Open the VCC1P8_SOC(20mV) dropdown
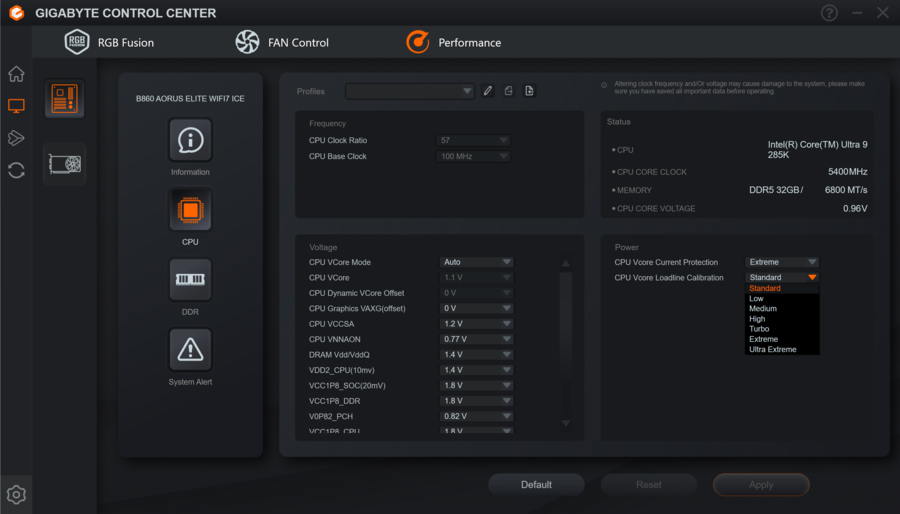Screen dimensions: 900x514 476,386
